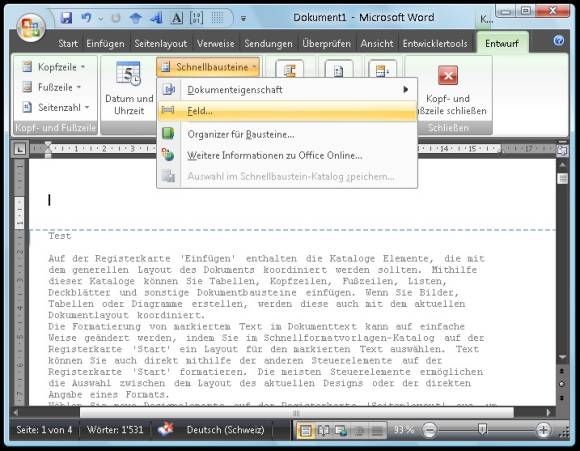Click the horizontal scrollbar right arrow
Image resolution: width=580 pixels, height=451 pixels.
coord(548,412)
